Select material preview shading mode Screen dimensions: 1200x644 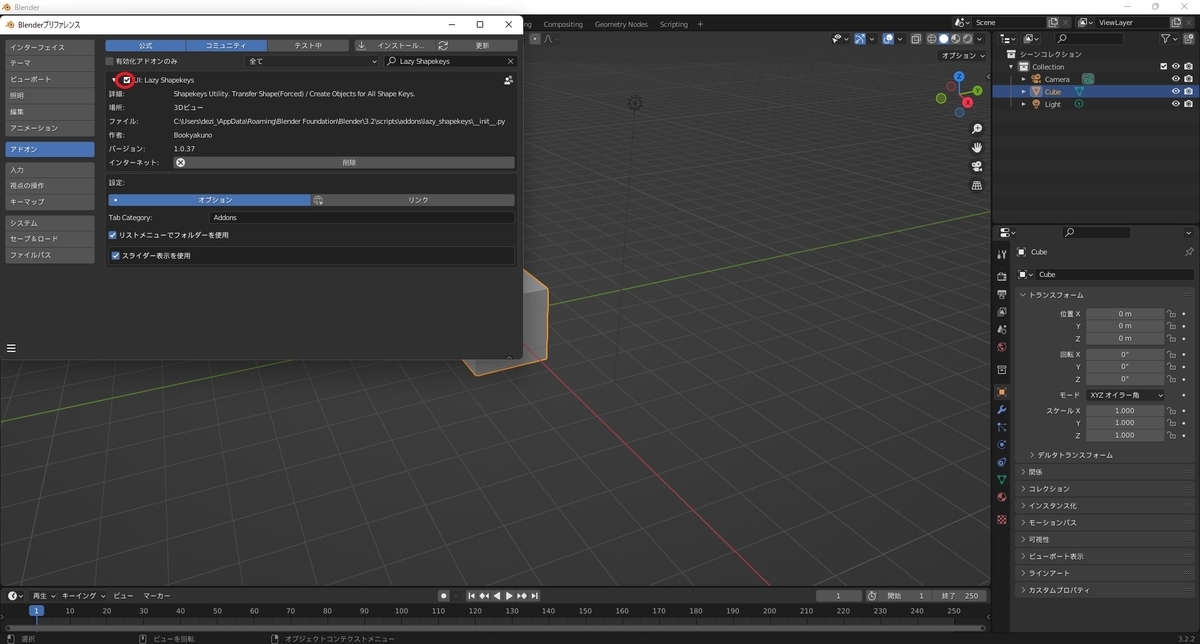coord(955,39)
